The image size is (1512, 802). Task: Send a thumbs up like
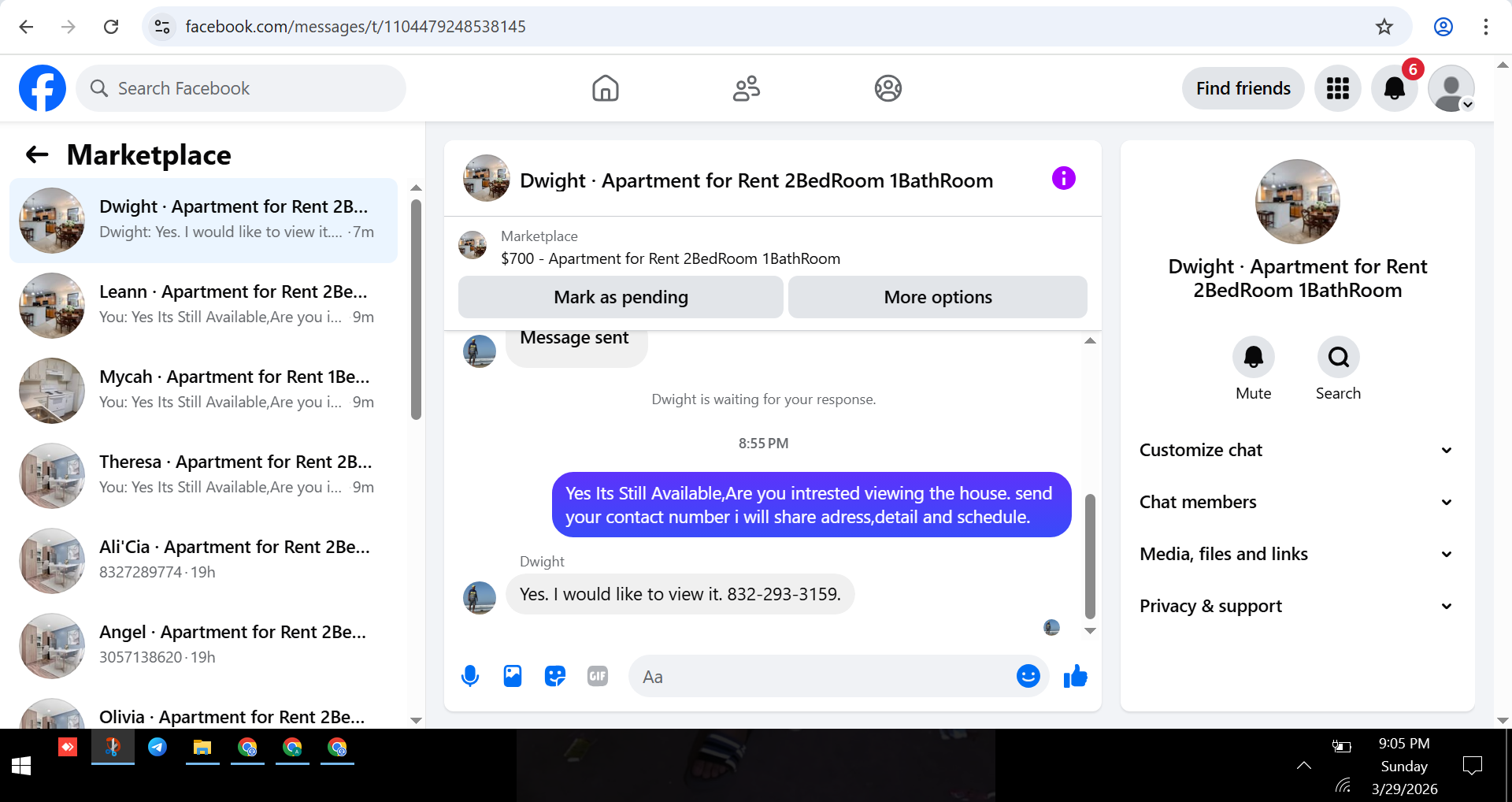coord(1075,676)
